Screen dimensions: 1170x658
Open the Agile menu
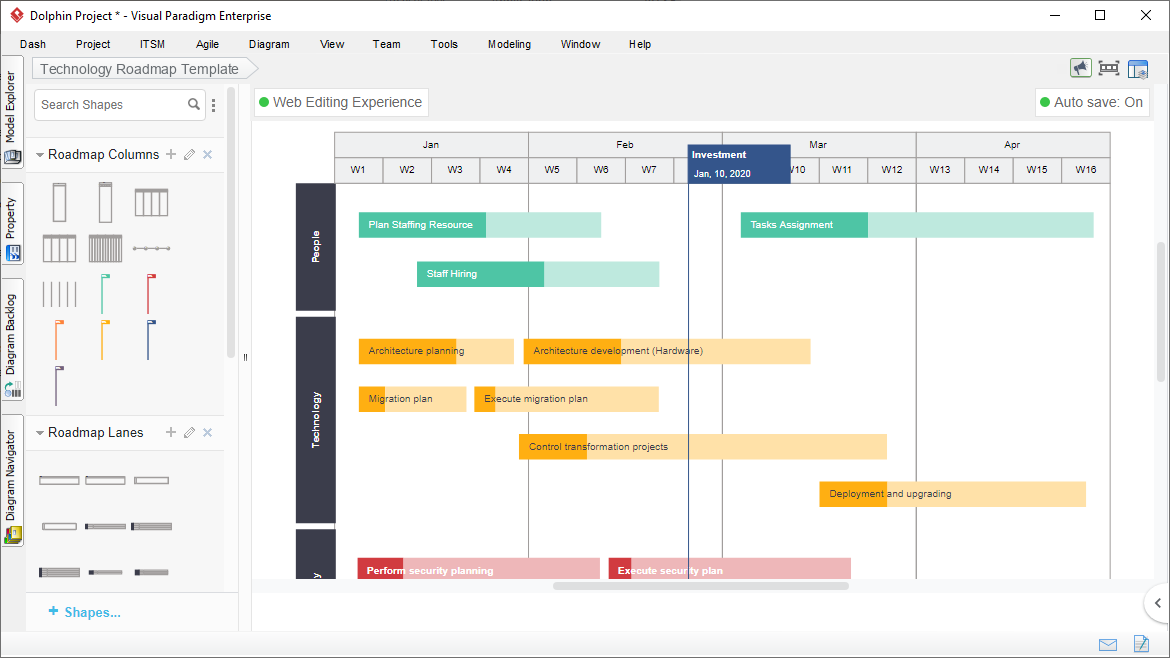tap(207, 44)
